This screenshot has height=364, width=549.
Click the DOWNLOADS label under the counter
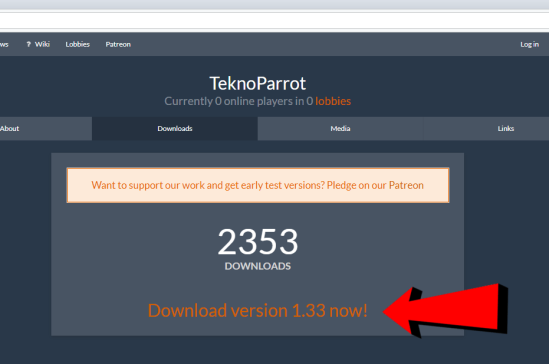click(x=258, y=266)
